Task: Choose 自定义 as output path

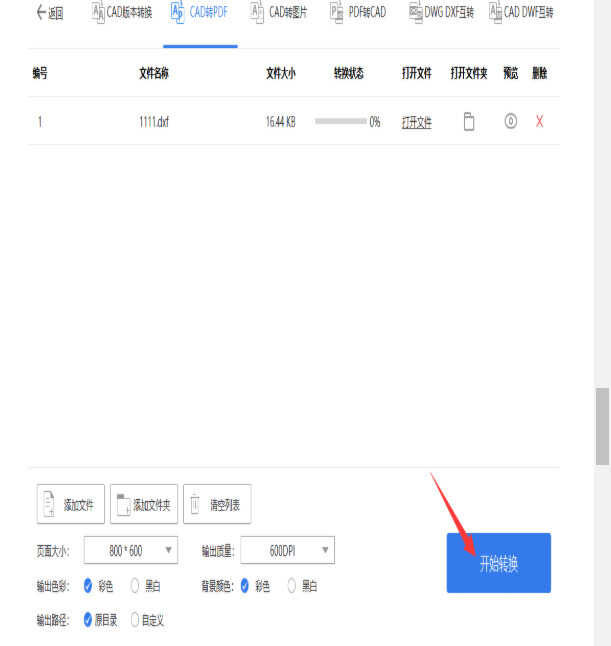Action: pos(135,619)
